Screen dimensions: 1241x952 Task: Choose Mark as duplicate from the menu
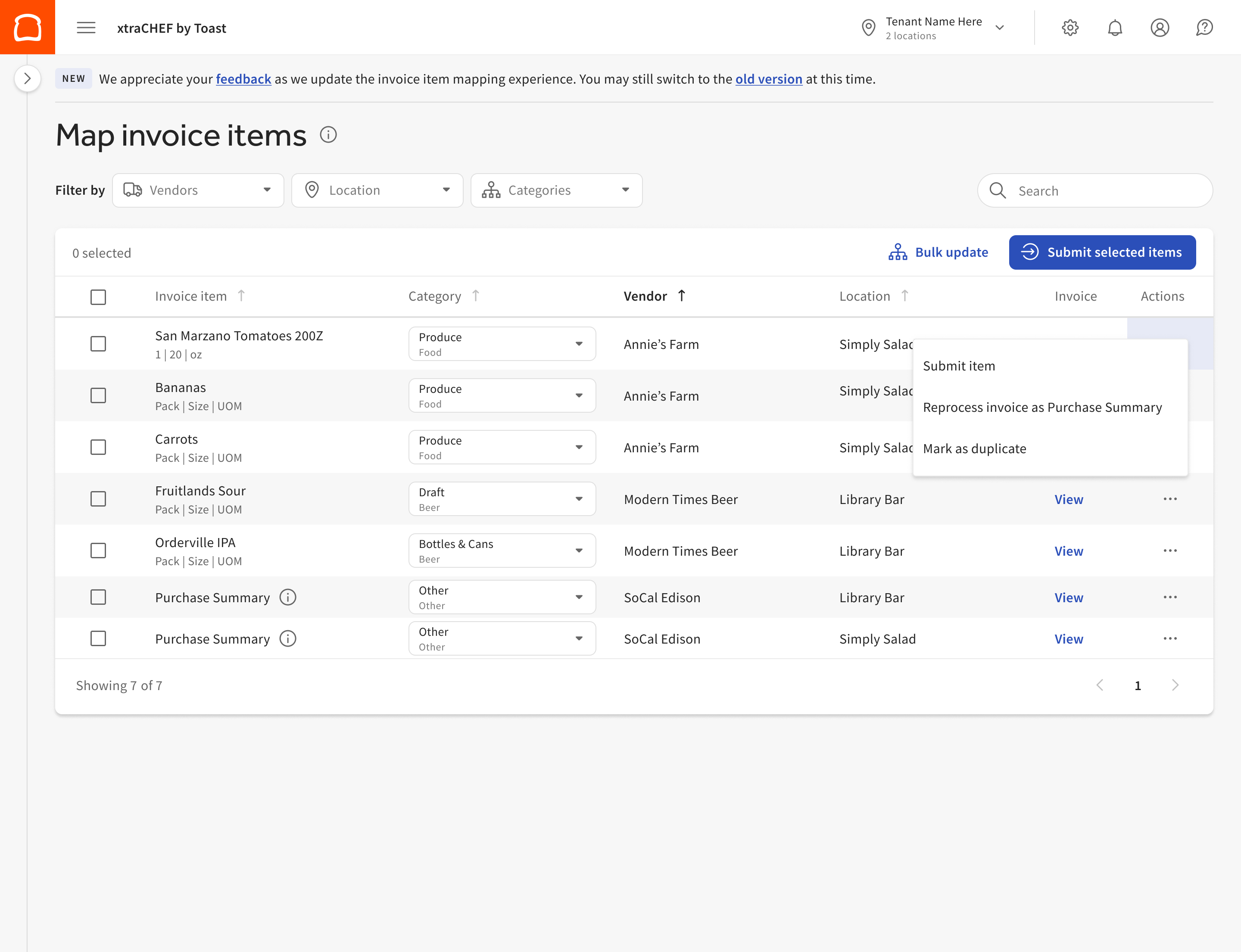975,448
